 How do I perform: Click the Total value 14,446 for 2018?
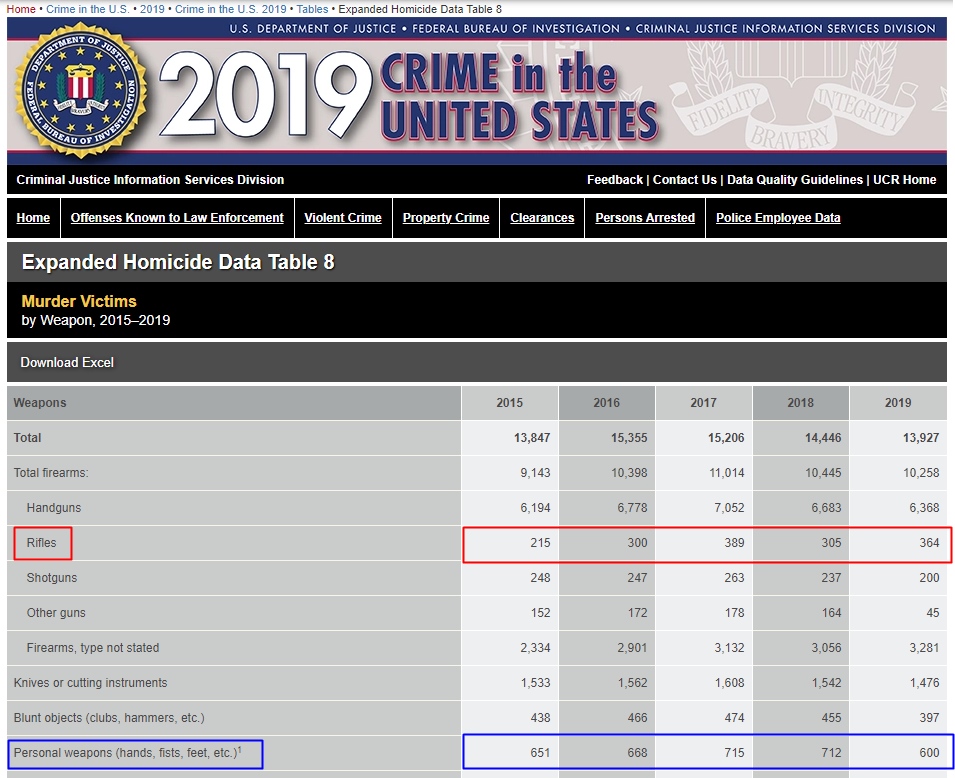click(823, 437)
